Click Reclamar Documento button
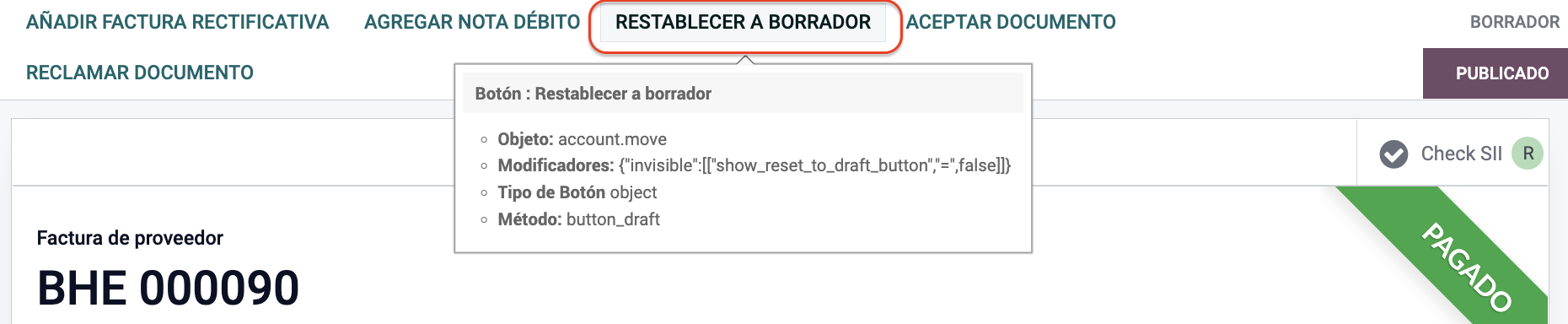The height and width of the screenshot is (324, 1568). coord(140,73)
